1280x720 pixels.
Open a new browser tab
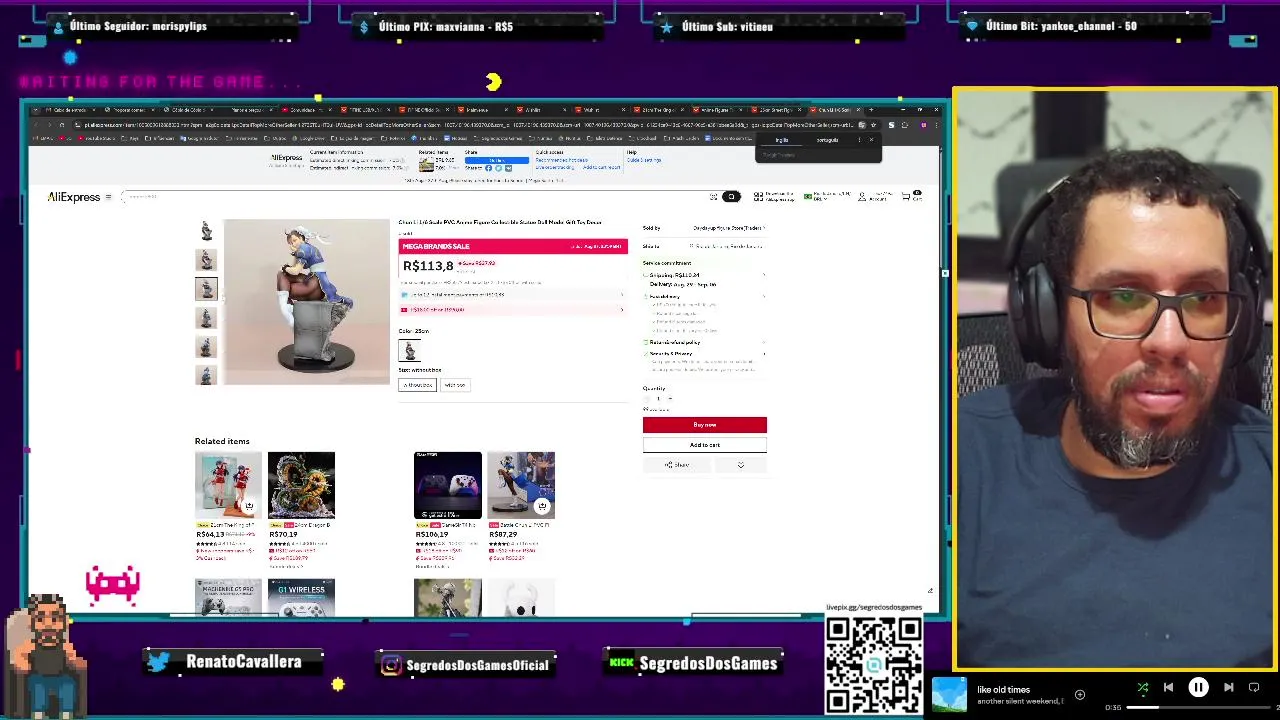(871, 109)
